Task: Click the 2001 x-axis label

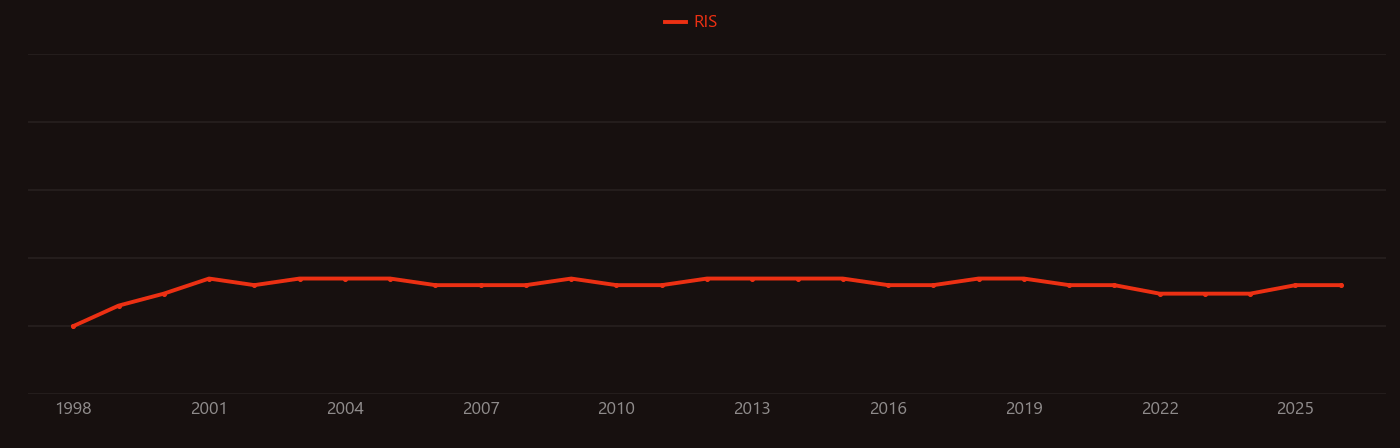Action: [x=209, y=409]
